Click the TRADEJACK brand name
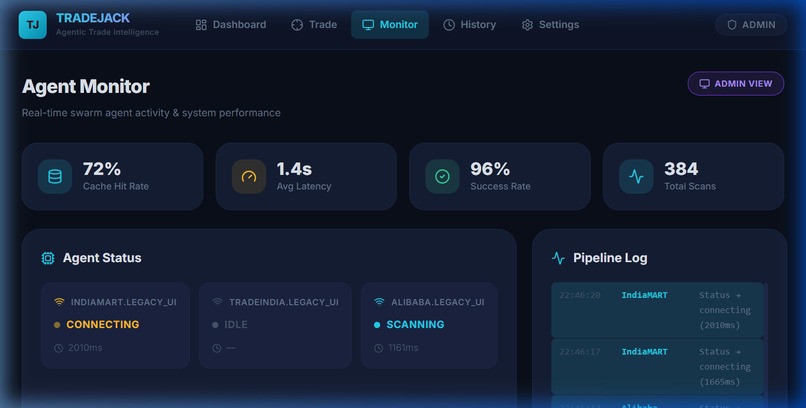 [93, 18]
